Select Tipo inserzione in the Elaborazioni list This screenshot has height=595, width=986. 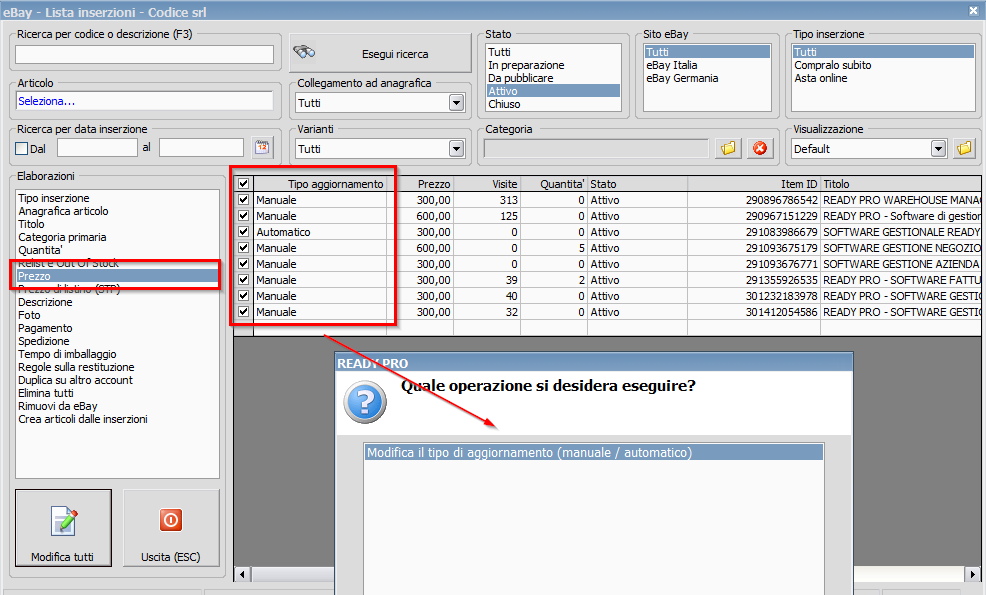click(x=118, y=198)
